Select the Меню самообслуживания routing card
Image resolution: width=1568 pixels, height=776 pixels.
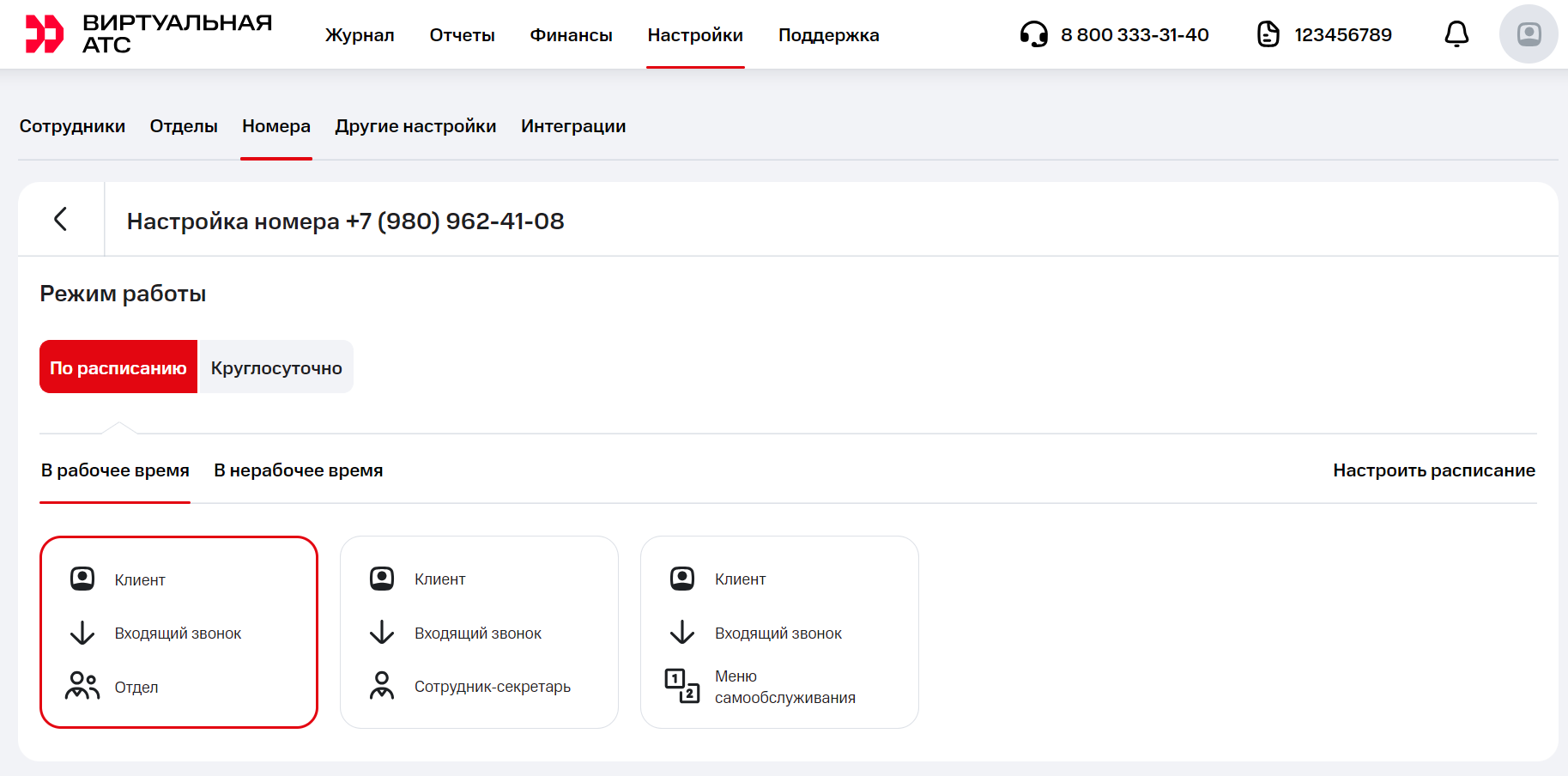coord(779,632)
